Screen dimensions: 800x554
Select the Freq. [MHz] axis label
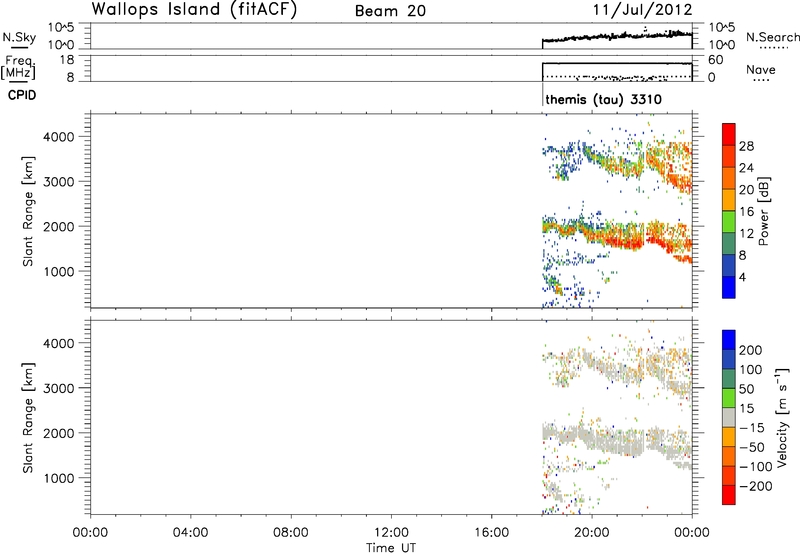click(x=20, y=68)
